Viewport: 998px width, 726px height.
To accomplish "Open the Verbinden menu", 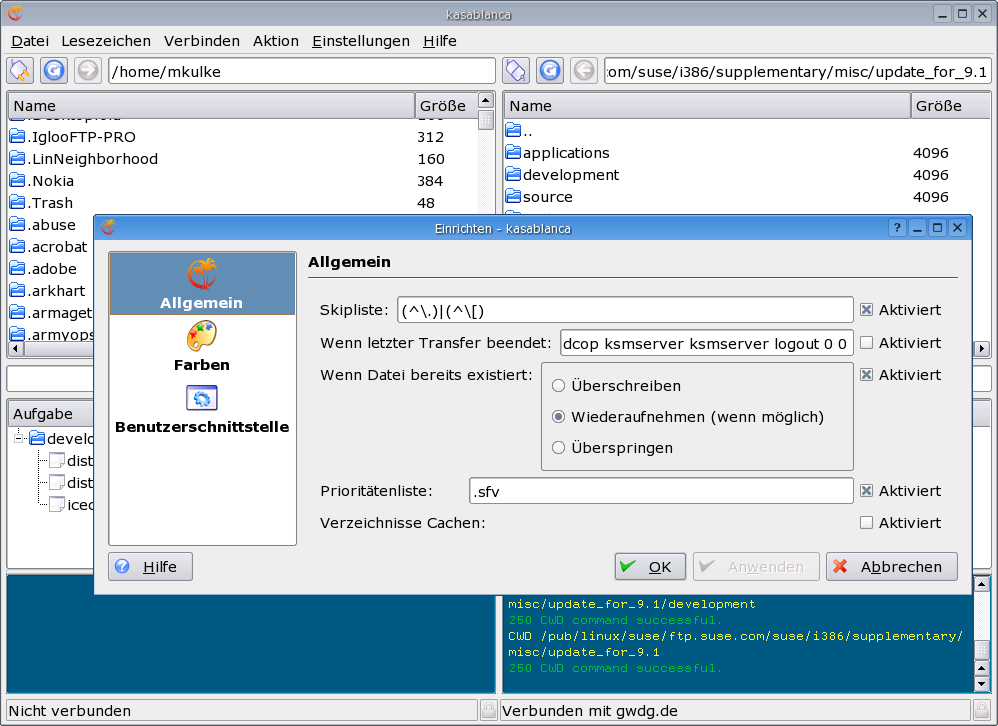I will click(202, 41).
